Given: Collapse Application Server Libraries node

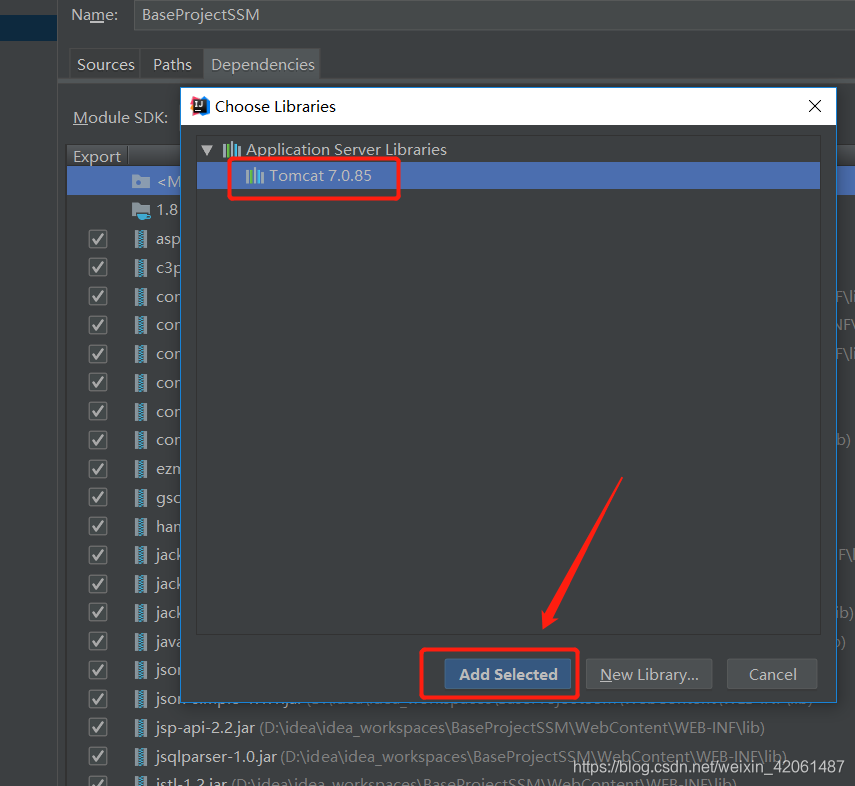Looking at the screenshot, I should (207, 149).
